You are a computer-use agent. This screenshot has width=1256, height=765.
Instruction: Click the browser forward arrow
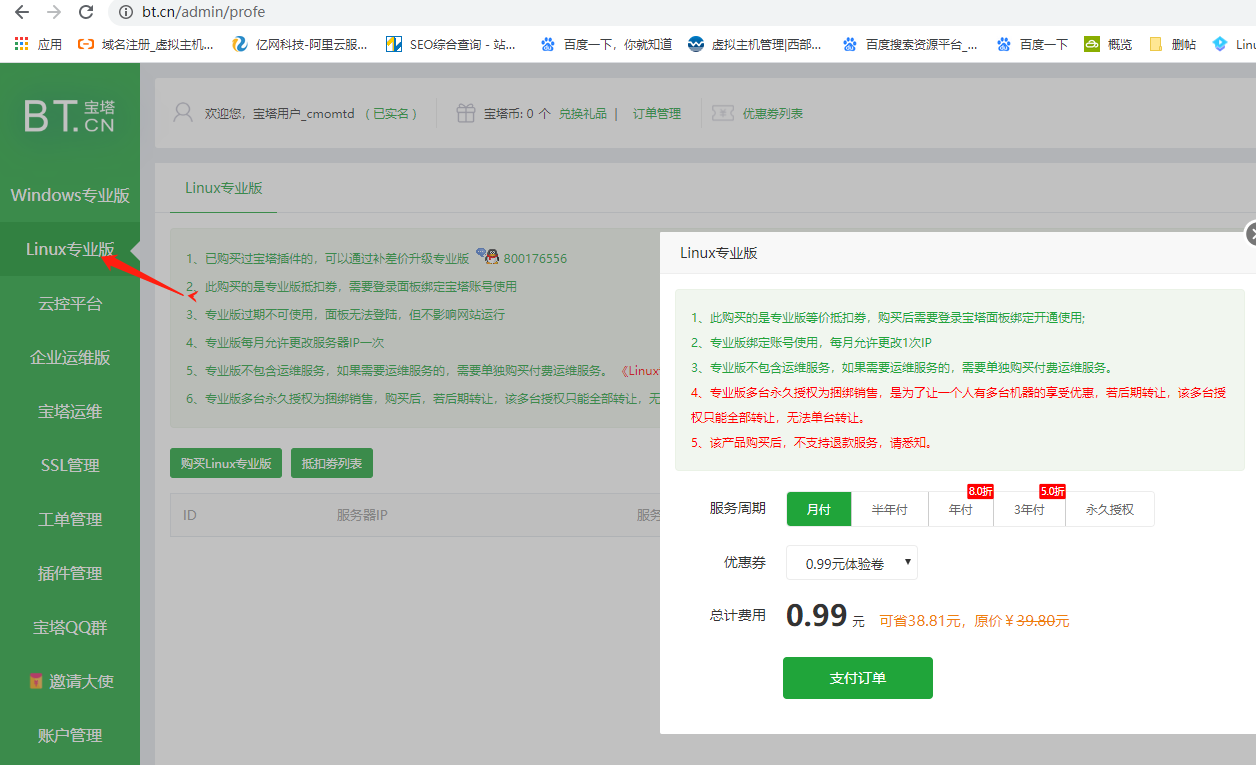(53, 12)
